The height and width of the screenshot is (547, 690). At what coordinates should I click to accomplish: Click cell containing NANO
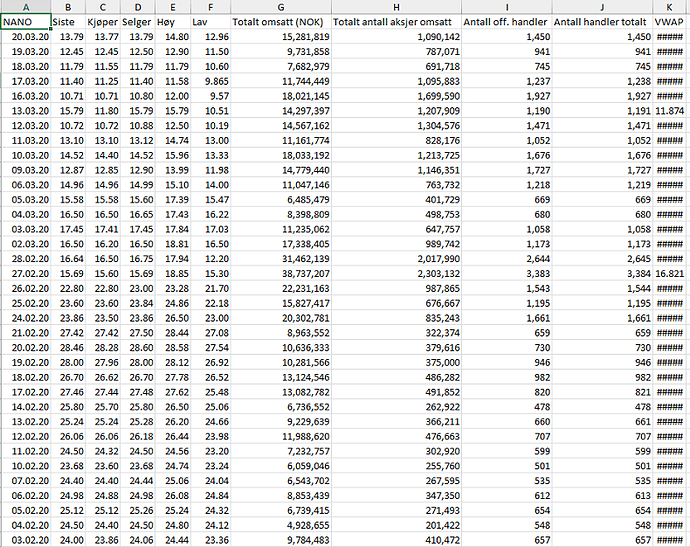tap(26, 22)
